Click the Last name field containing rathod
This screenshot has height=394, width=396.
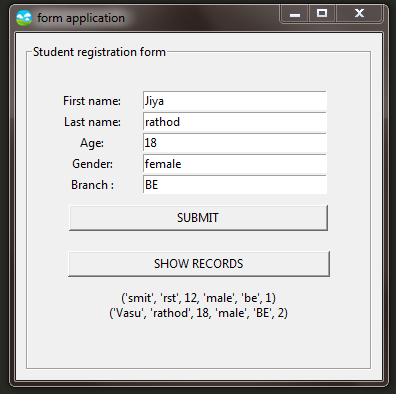pos(235,122)
